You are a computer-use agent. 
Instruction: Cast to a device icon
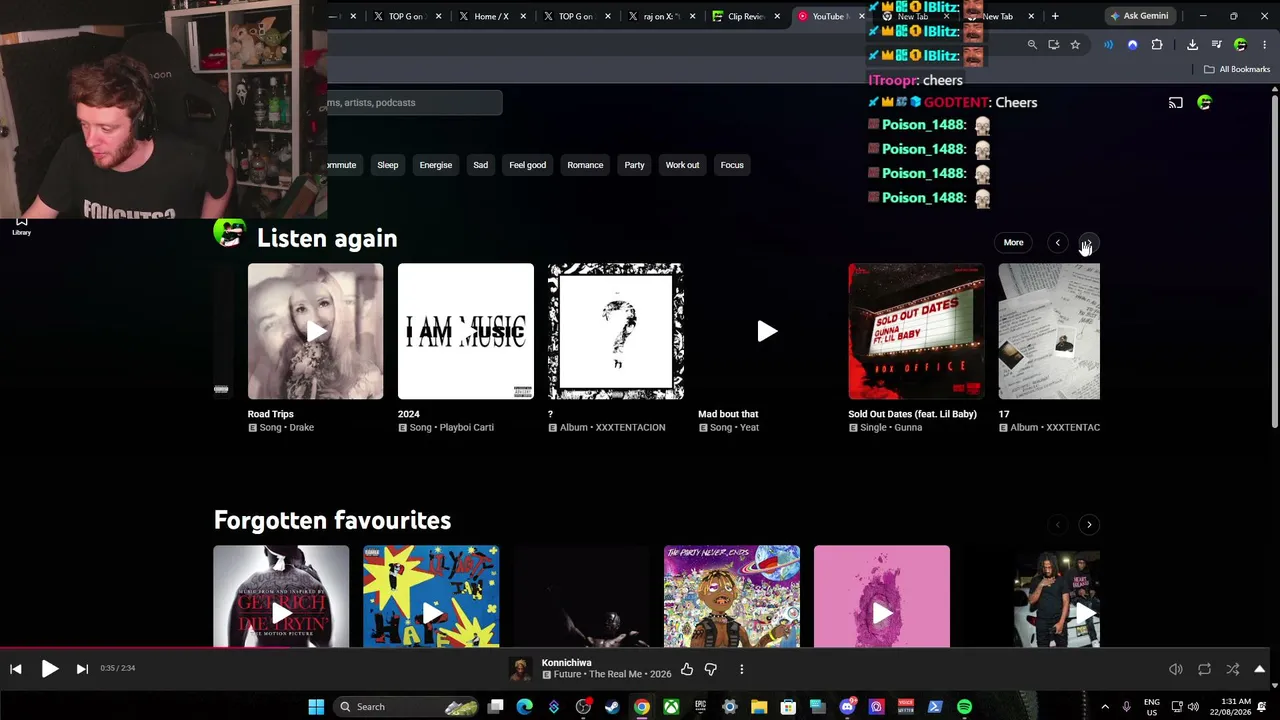(1176, 102)
